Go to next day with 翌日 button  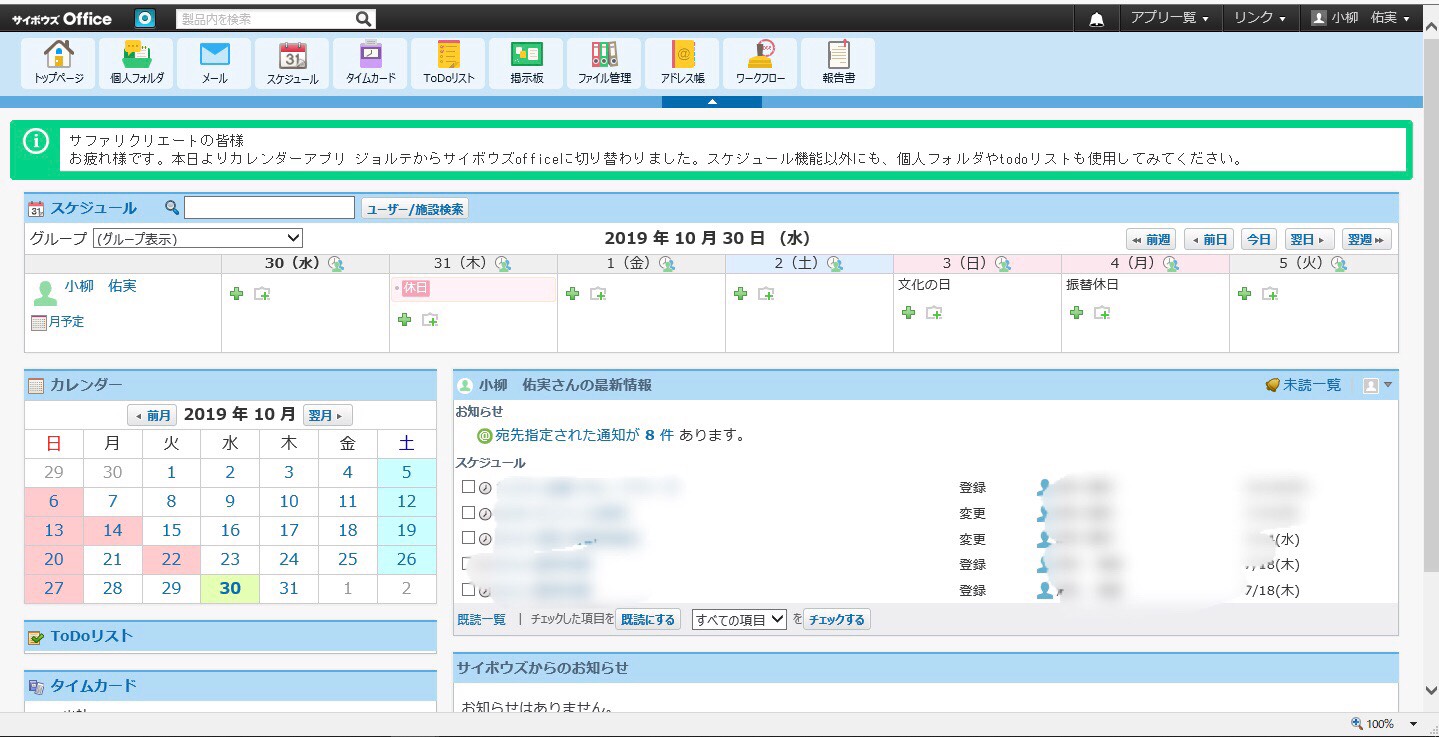1310,239
